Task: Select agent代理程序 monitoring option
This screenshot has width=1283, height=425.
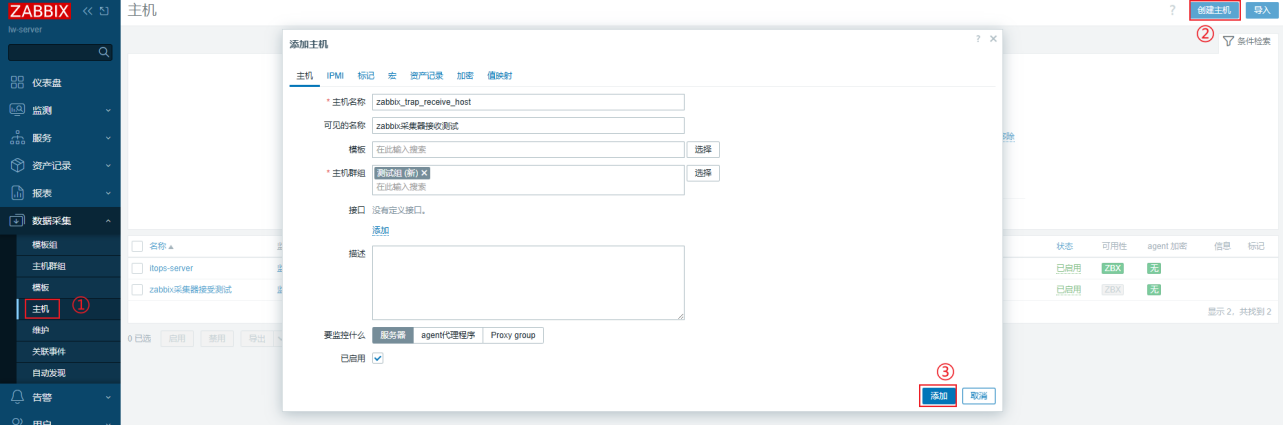Action: (448, 335)
